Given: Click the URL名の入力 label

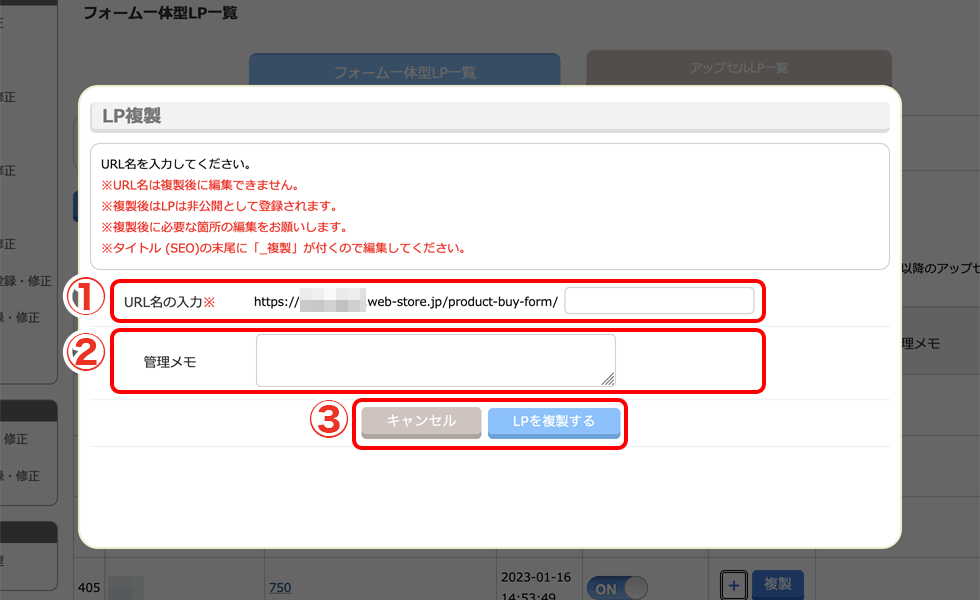Looking at the screenshot, I should (x=169, y=302).
